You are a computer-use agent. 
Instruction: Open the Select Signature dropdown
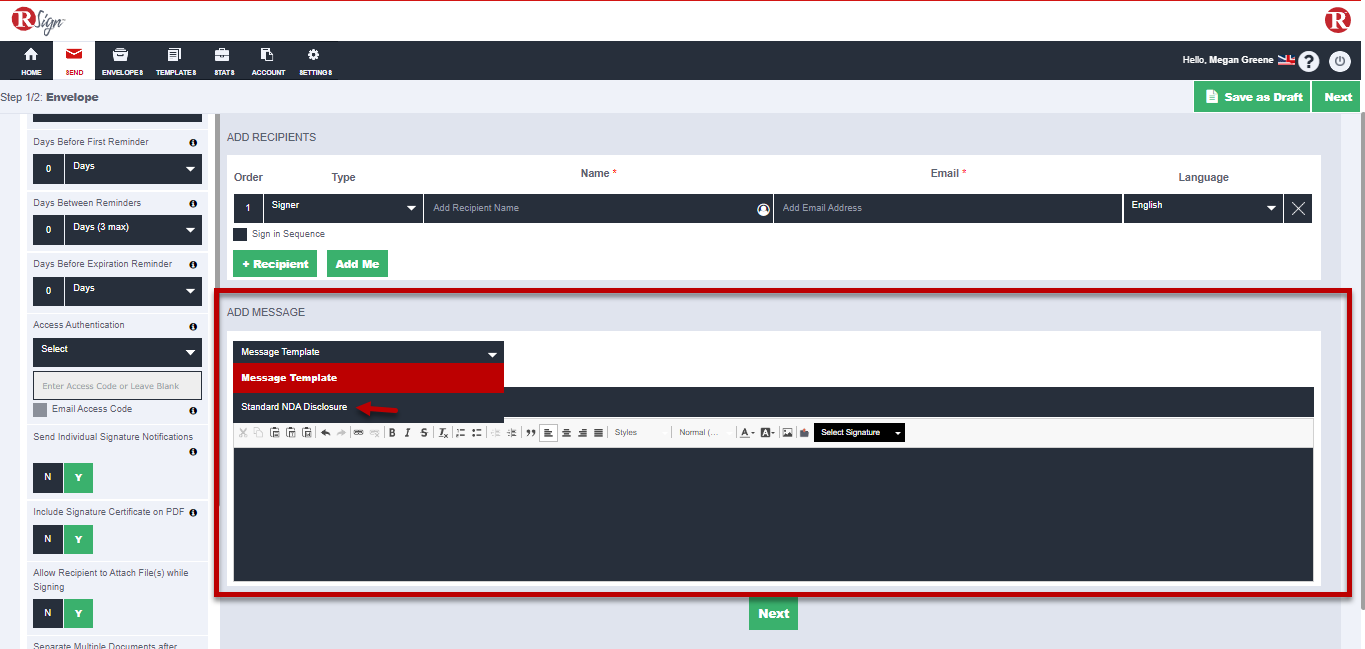pyautogui.click(x=859, y=433)
